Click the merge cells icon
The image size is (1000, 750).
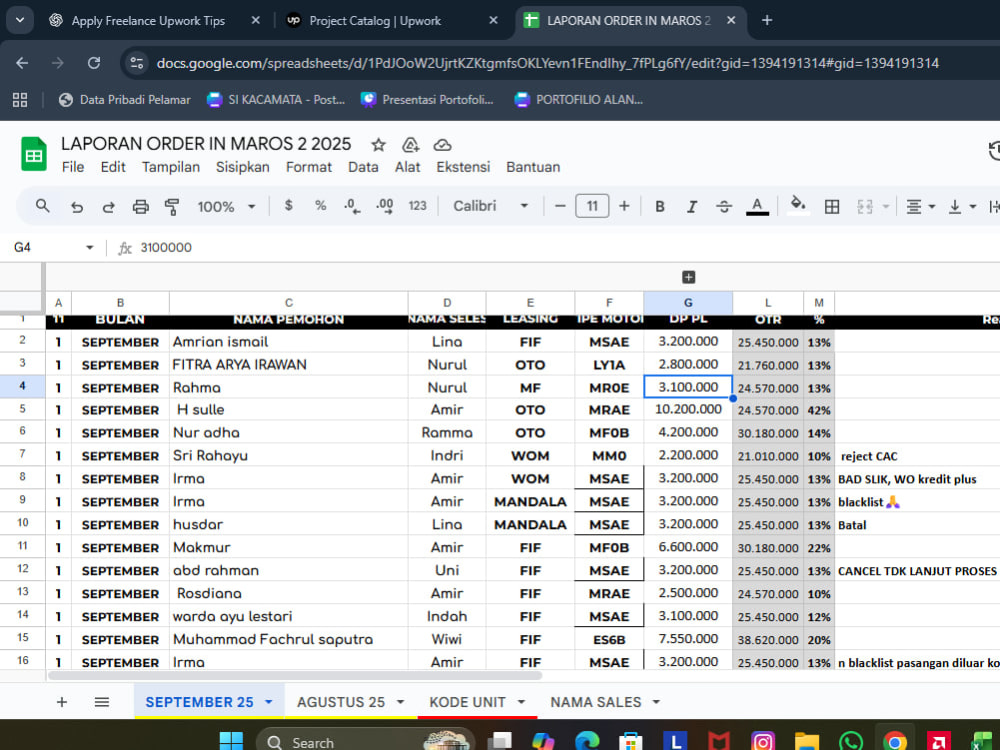point(865,206)
